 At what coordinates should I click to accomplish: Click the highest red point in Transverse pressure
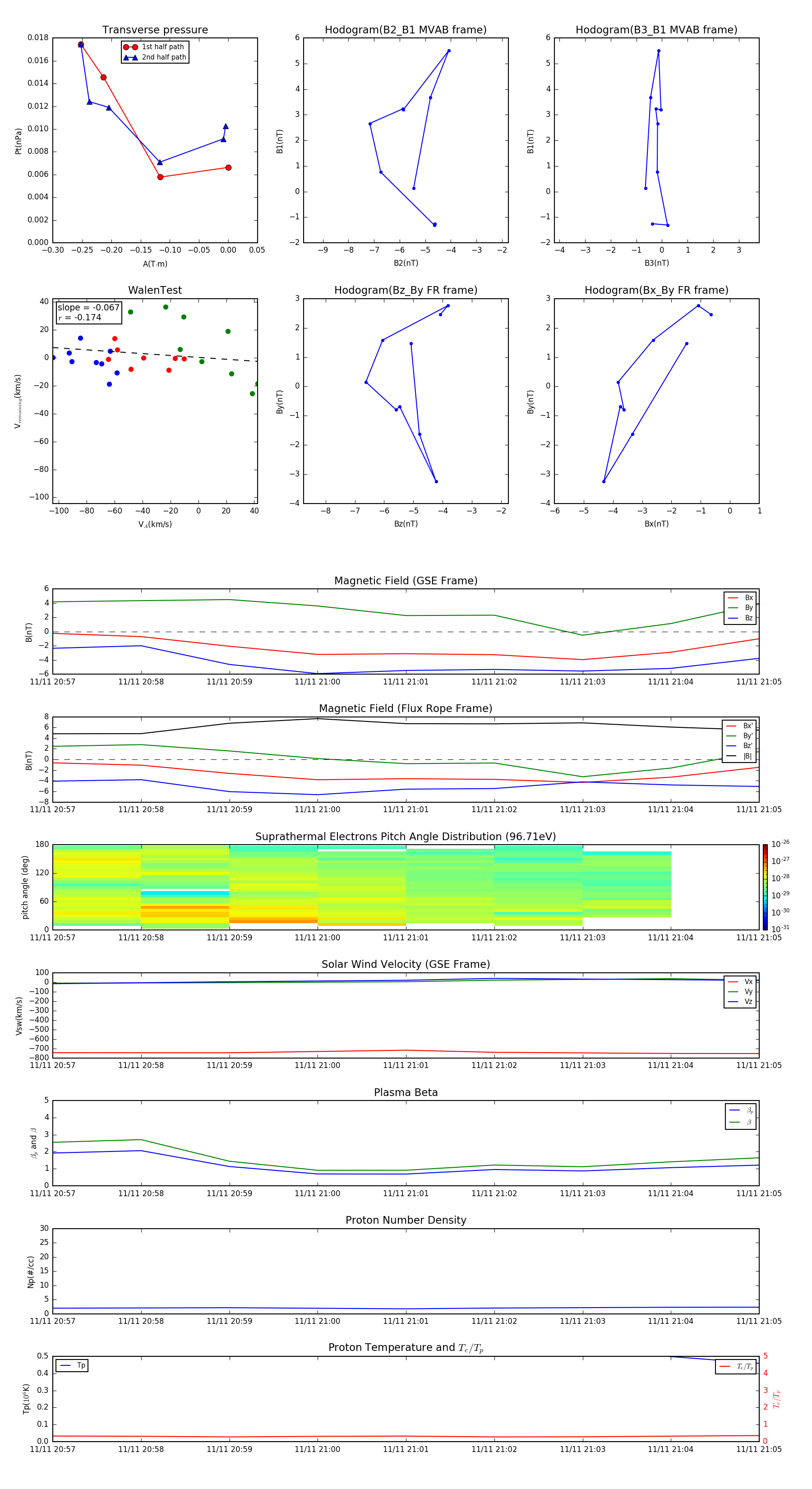click(x=81, y=45)
